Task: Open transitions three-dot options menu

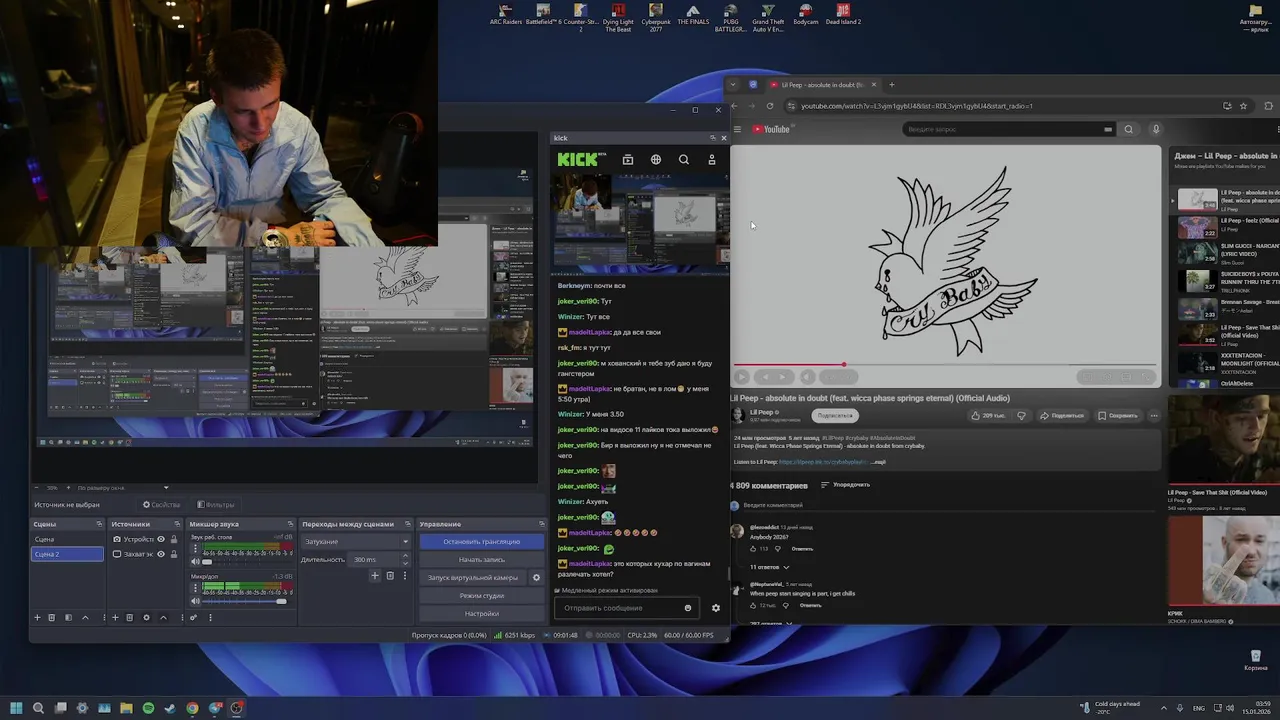Action: coord(405,575)
